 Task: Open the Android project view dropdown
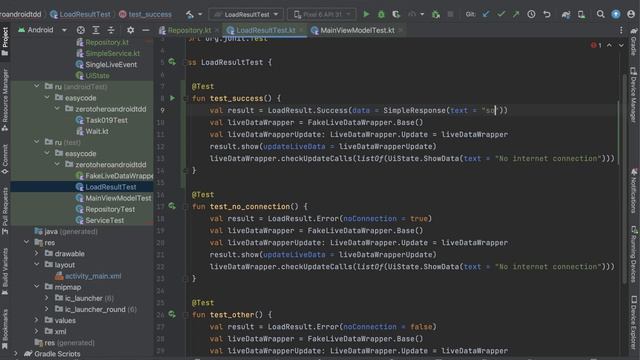(42, 30)
